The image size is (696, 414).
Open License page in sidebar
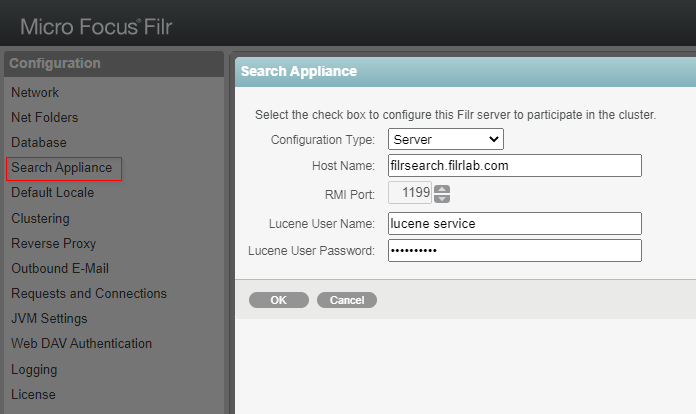tap(33, 394)
